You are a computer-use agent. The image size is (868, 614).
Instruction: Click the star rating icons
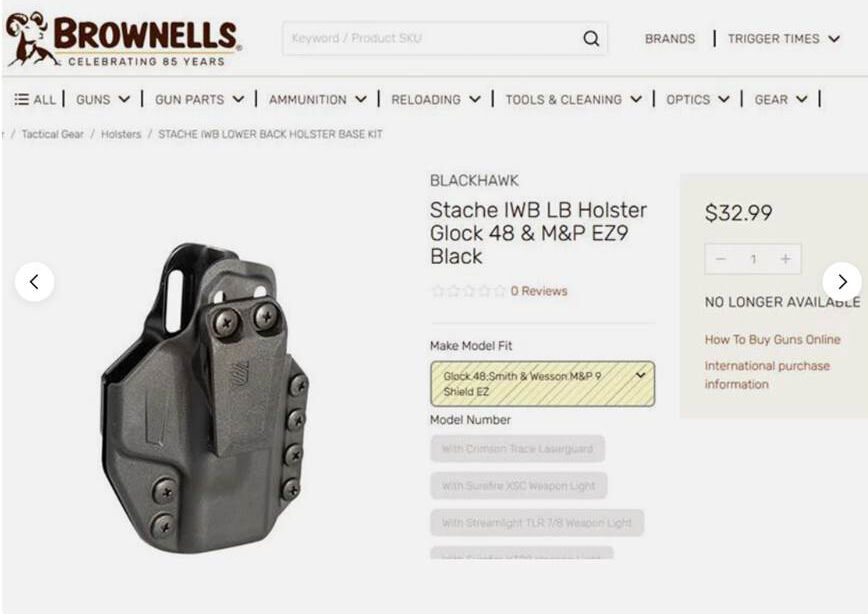[x=468, y=291]
